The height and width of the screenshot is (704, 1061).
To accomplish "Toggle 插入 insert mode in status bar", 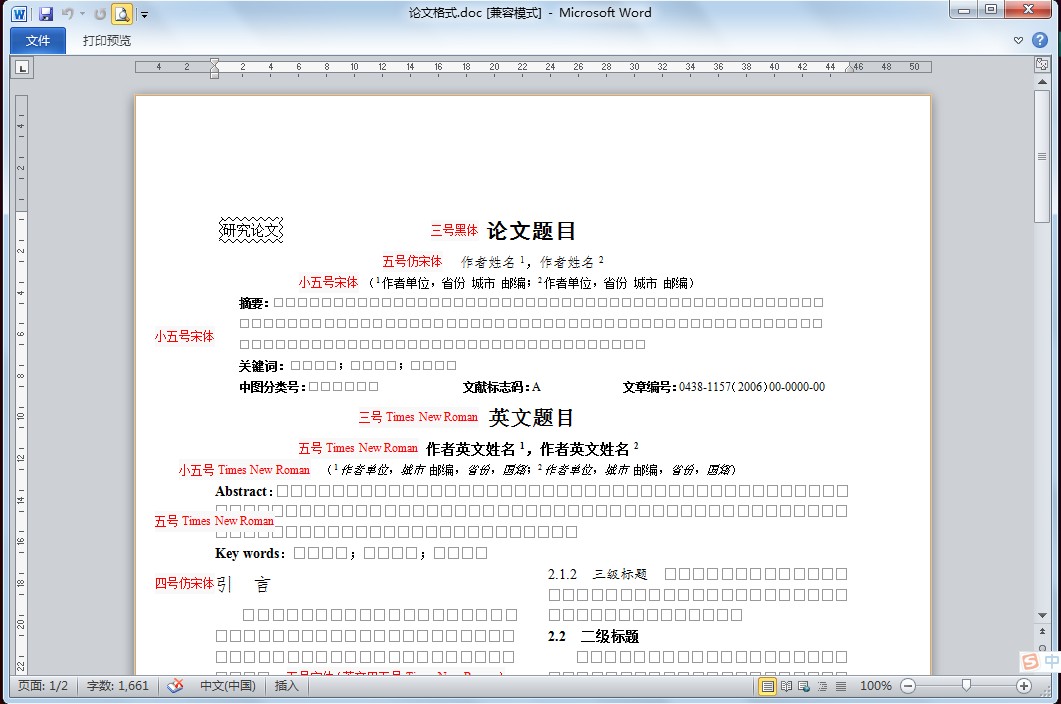I will pyautogui.click(x=286, y=686).
